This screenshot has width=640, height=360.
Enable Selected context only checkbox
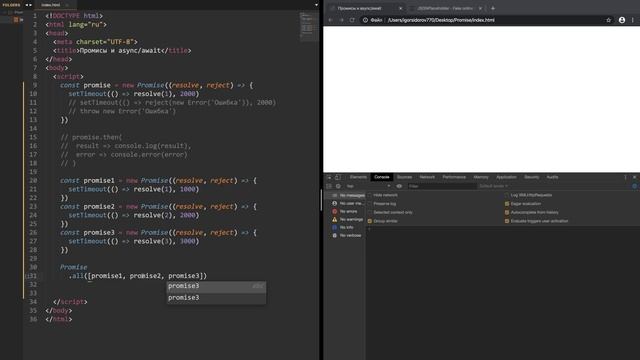click(370, 212)
